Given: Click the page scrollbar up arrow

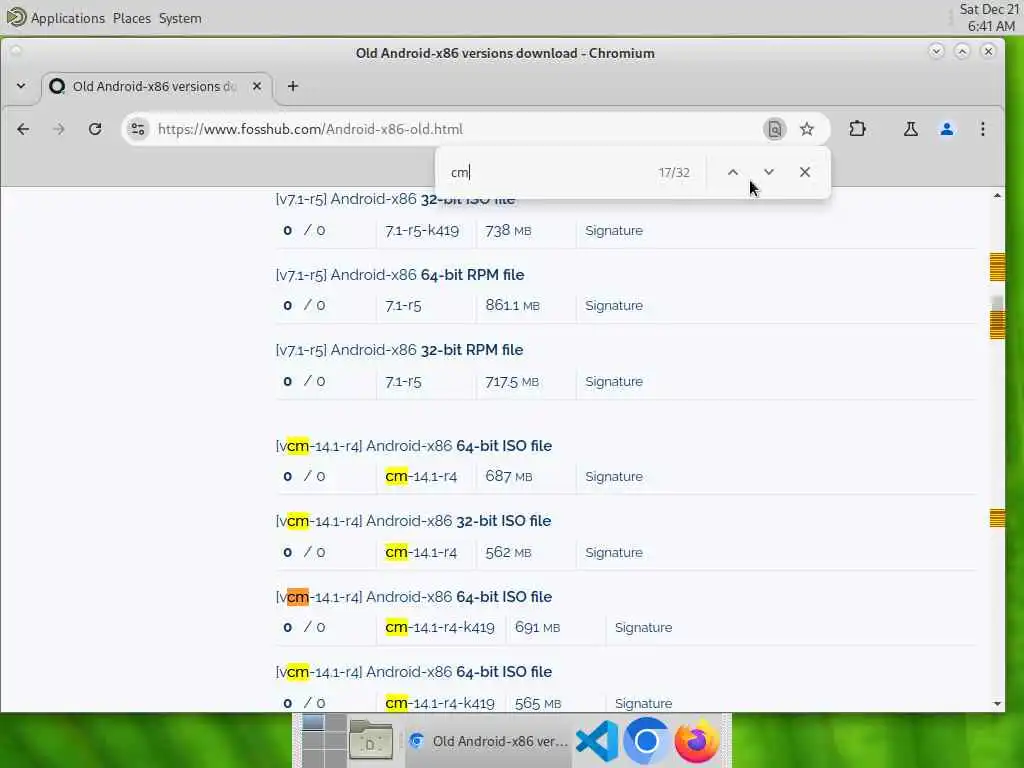Looking at the screenshot, I should pos(997,195).
